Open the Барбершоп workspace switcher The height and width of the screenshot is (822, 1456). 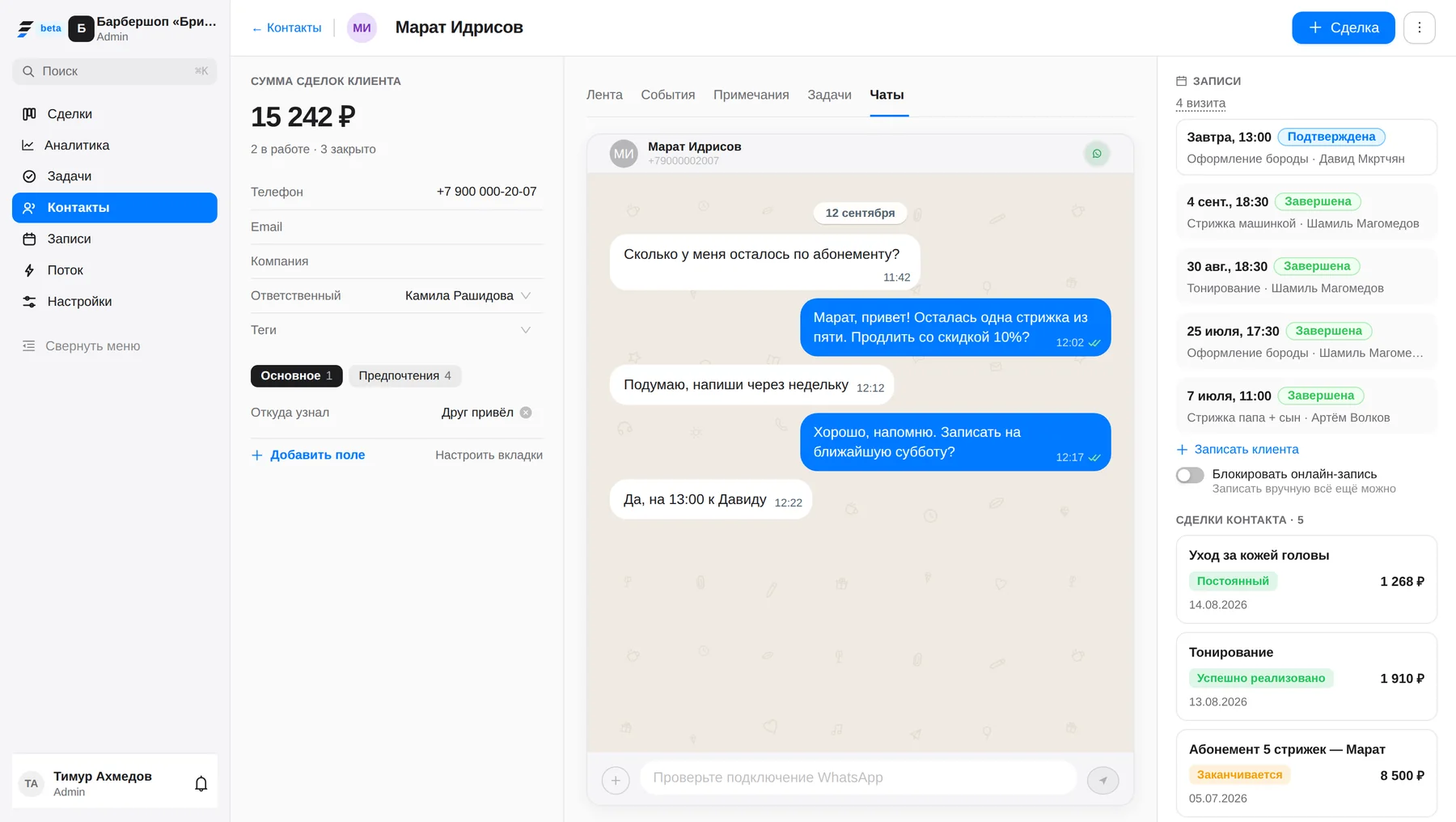point(143,28)
